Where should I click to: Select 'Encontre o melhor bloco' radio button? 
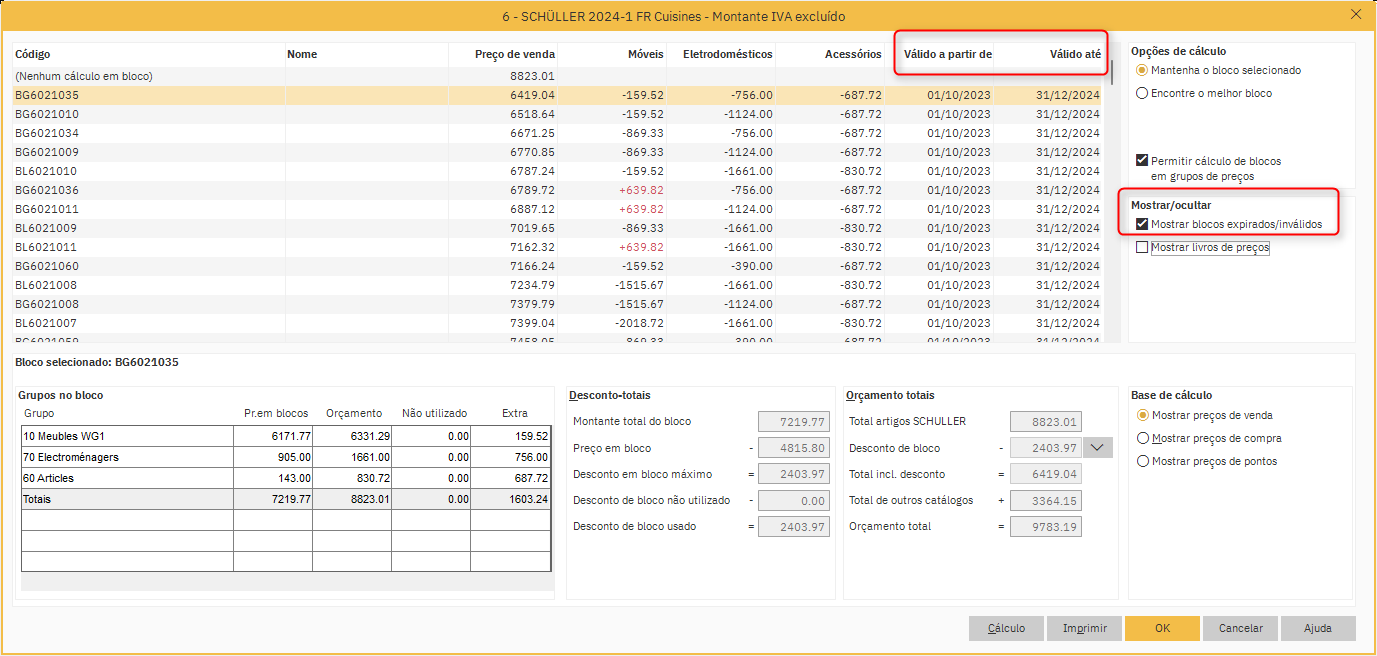tap(1142, 94)
